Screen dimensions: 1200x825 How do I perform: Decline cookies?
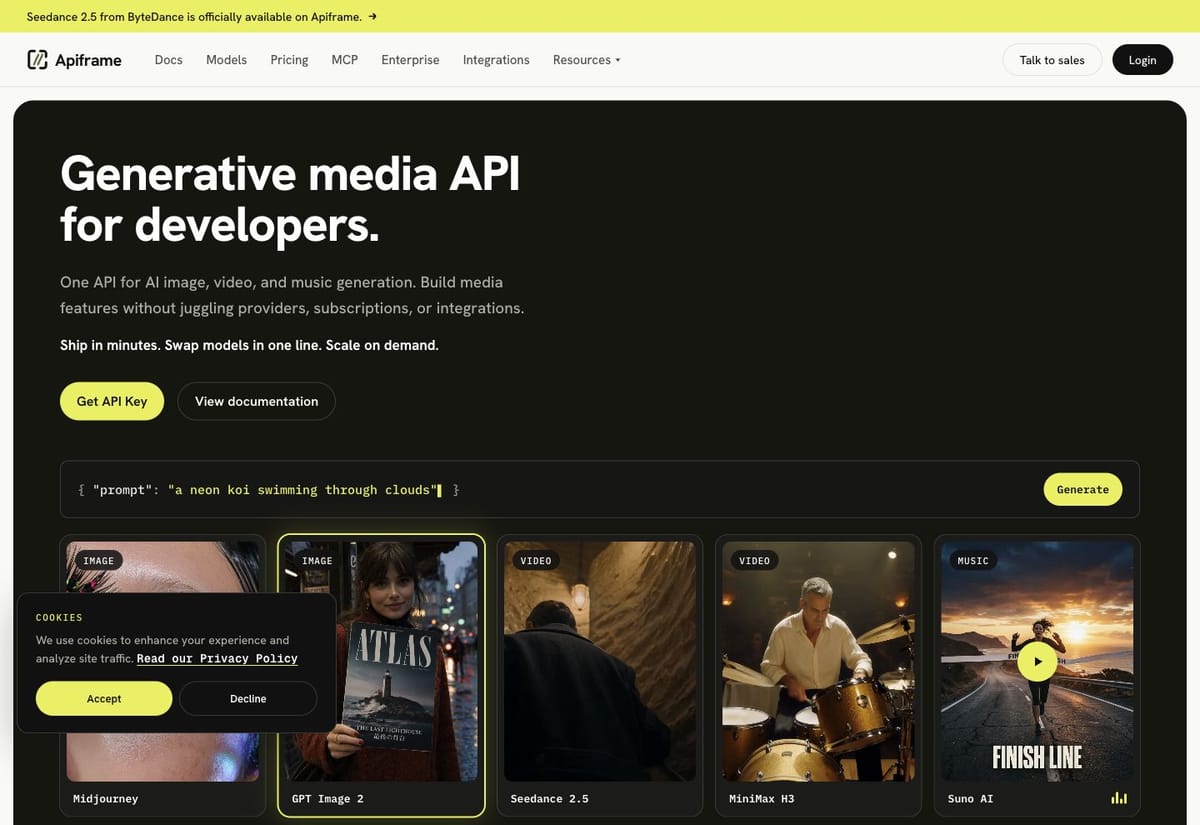(x=248, y=698)
